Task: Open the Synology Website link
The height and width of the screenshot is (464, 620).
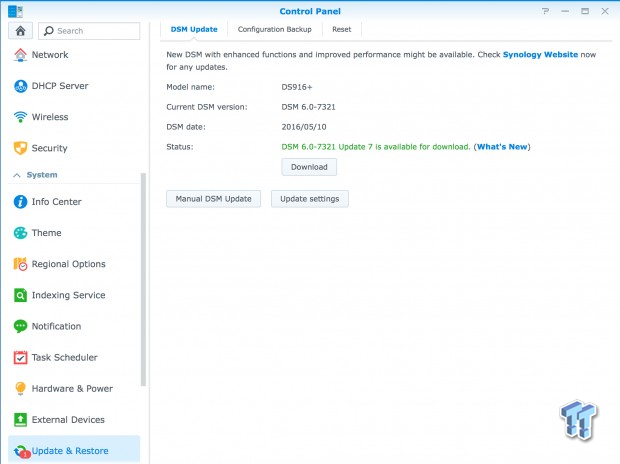Action: (x=540, y=55)
